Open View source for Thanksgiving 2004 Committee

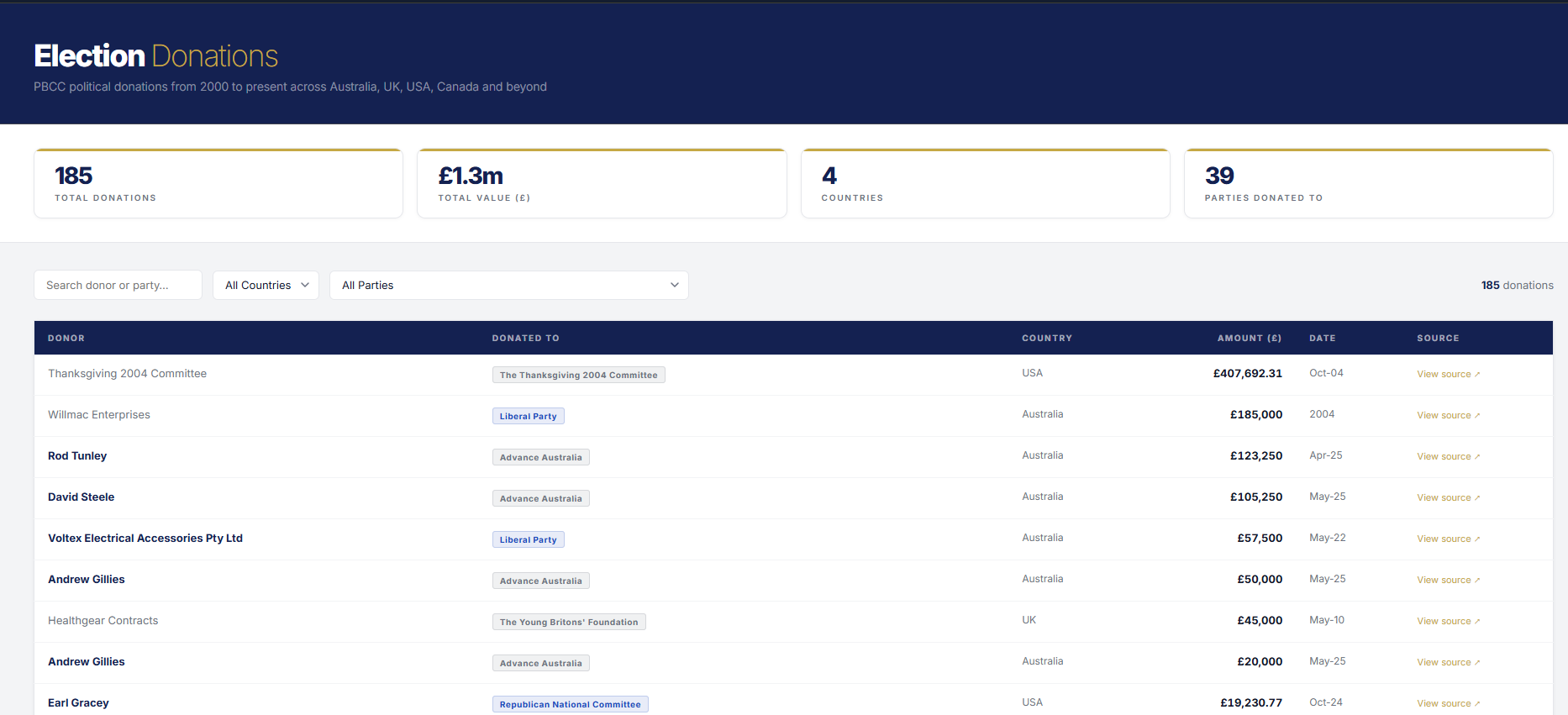pyautogui.click(x=1448, y=374)
